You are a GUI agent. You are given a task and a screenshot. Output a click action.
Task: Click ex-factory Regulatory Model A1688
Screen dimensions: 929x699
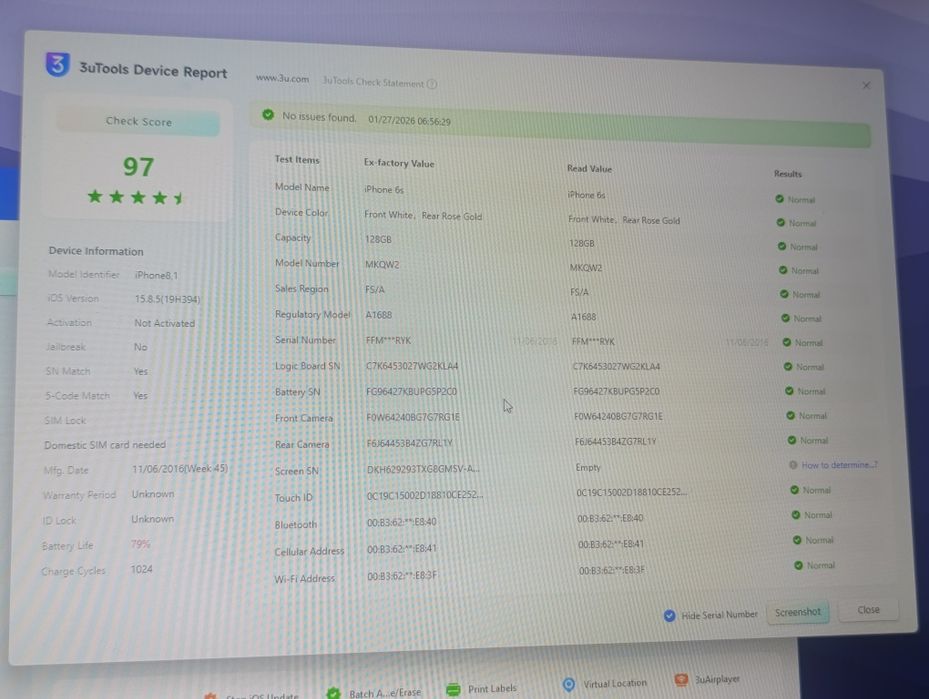(x=379, y=315)
